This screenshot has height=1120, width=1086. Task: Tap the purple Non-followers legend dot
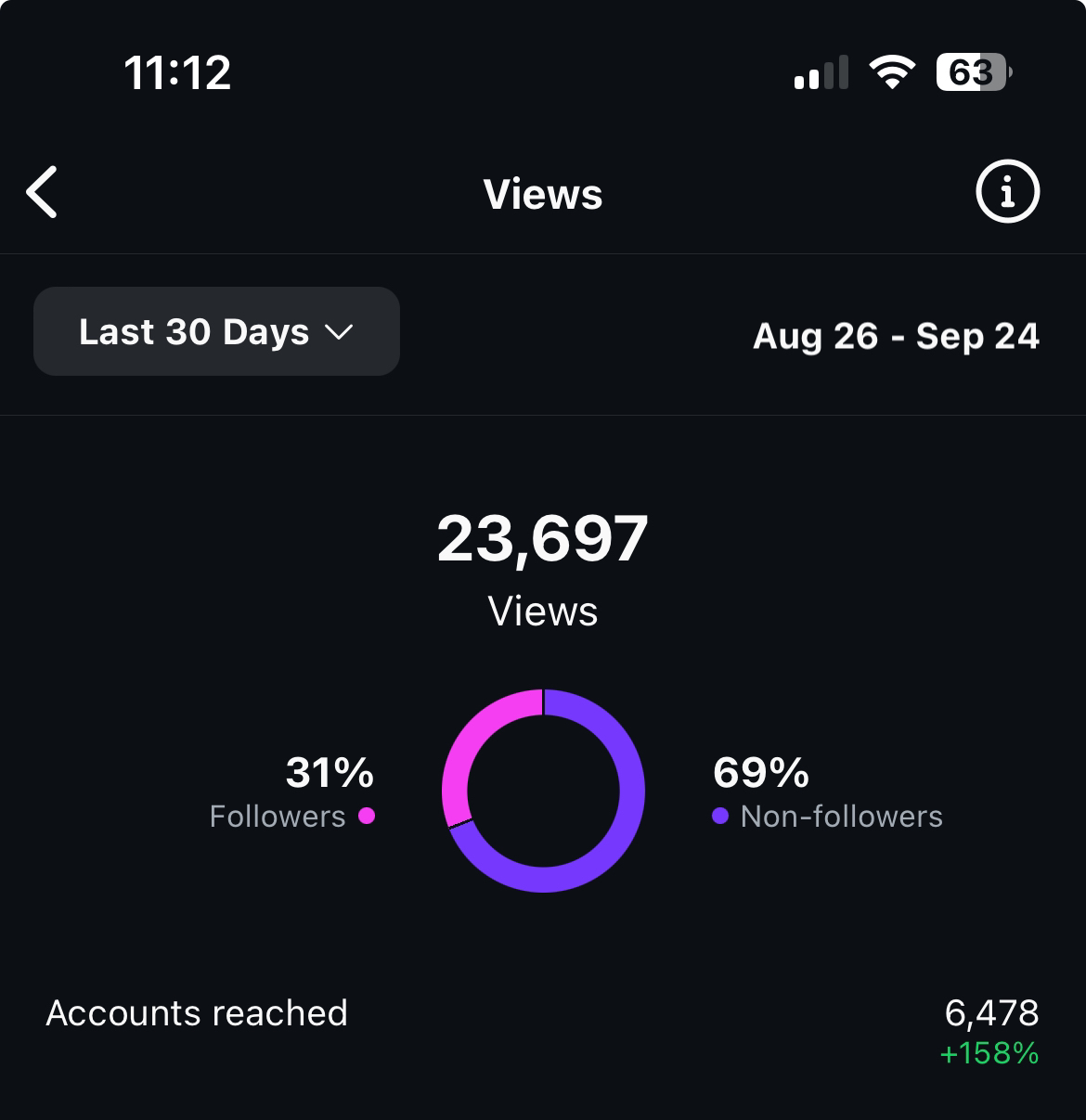click(720, 816)
